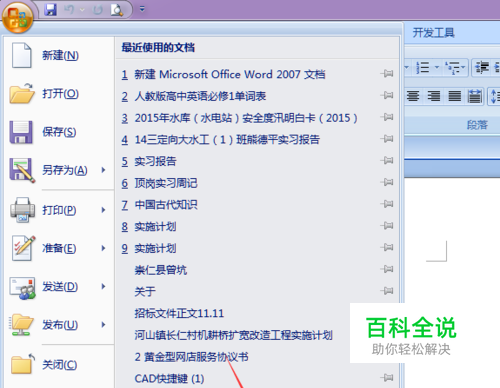Pin the 9 实施计划 document

click(x=387, y=247)
